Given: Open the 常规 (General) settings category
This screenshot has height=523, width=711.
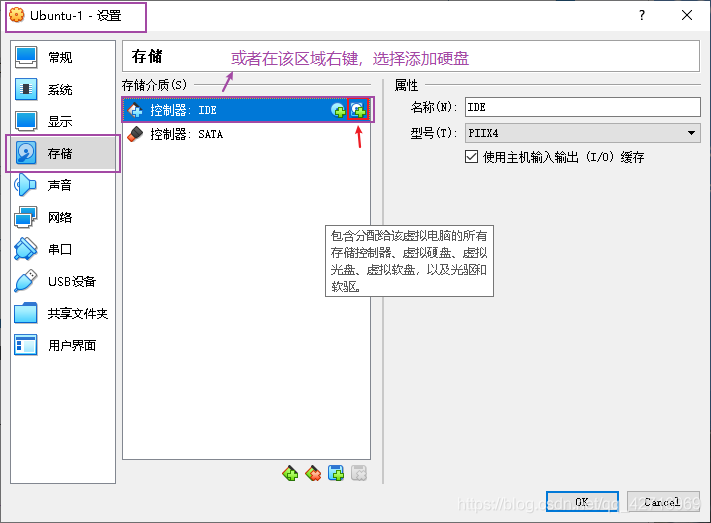Looking at the screenshot, I should pos(63,58).
